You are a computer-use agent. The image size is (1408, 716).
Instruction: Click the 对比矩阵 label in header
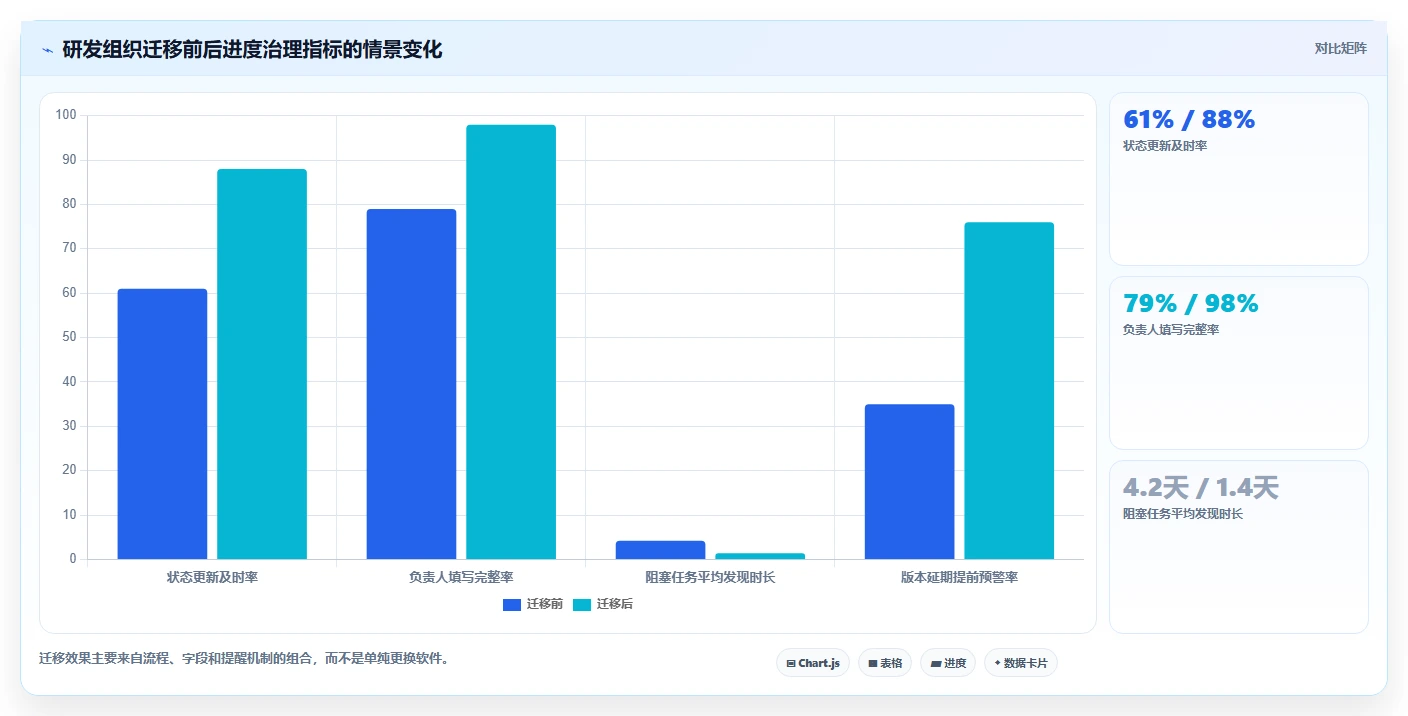(x=1340, y=48)
